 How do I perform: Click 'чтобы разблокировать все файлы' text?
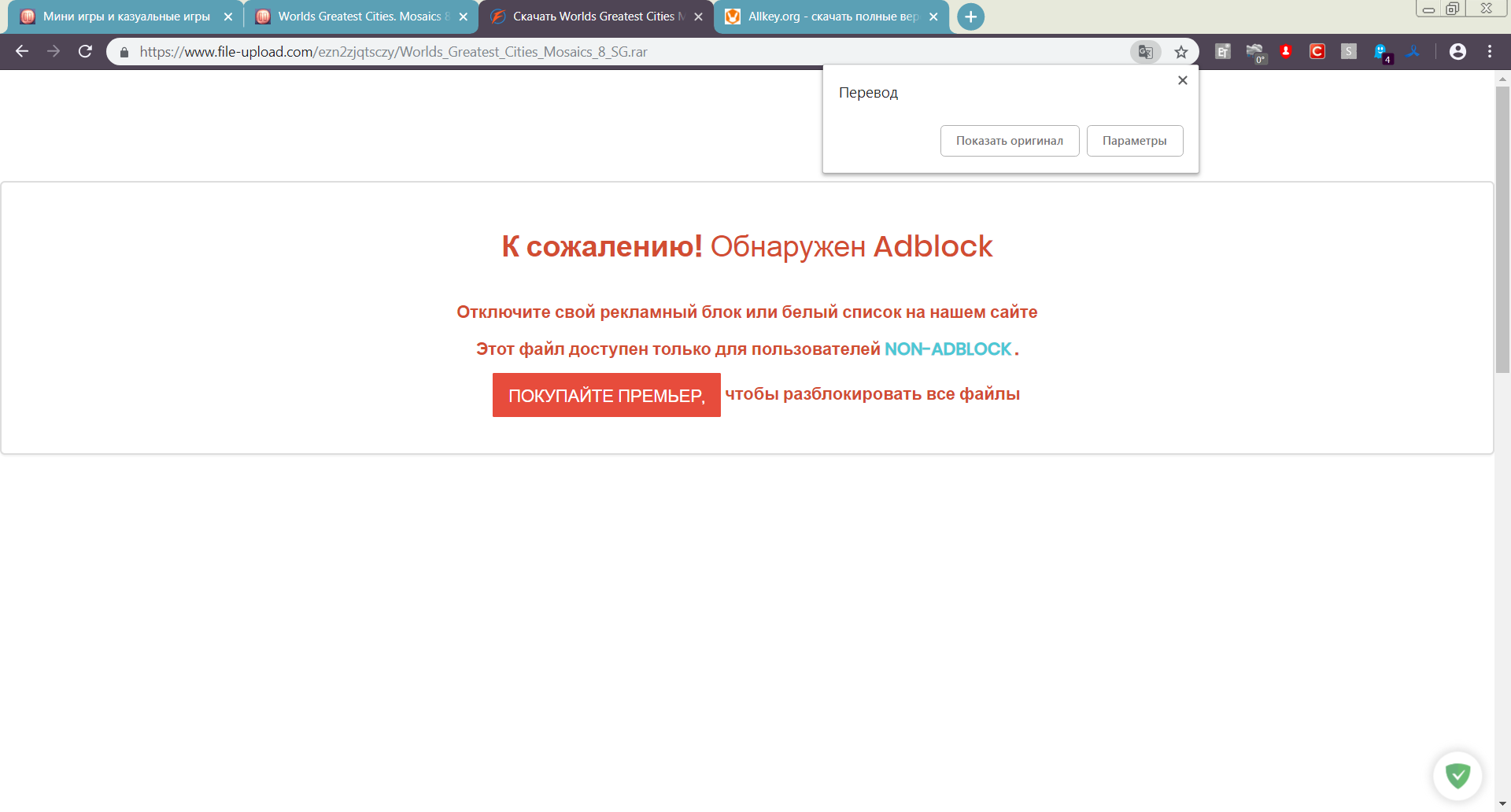(x=872, y=394)
